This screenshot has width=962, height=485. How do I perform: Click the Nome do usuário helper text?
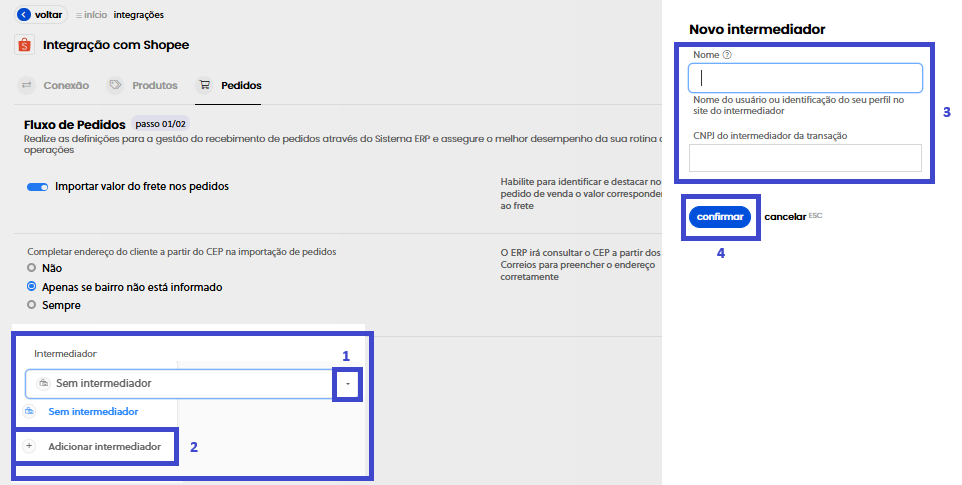pyautogui.click(x=798, y=105)
